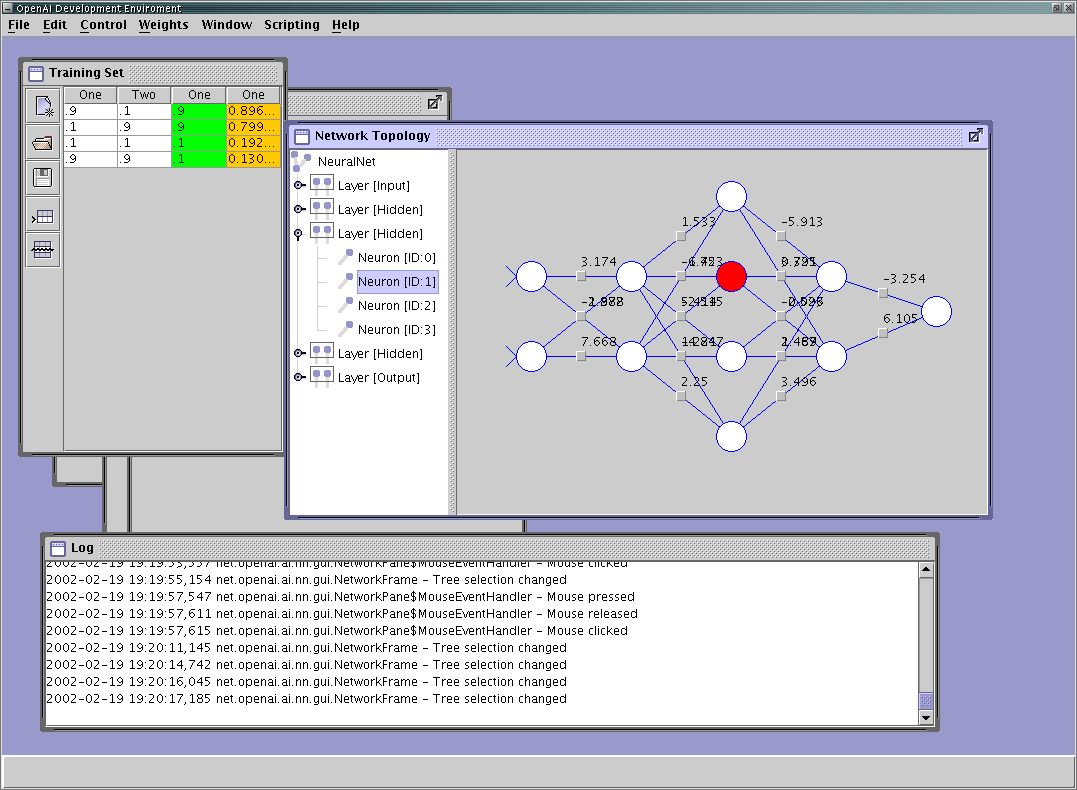Click the red highlighted neuron node
This screenshot has height=790, width=1077.
[732, 276]
